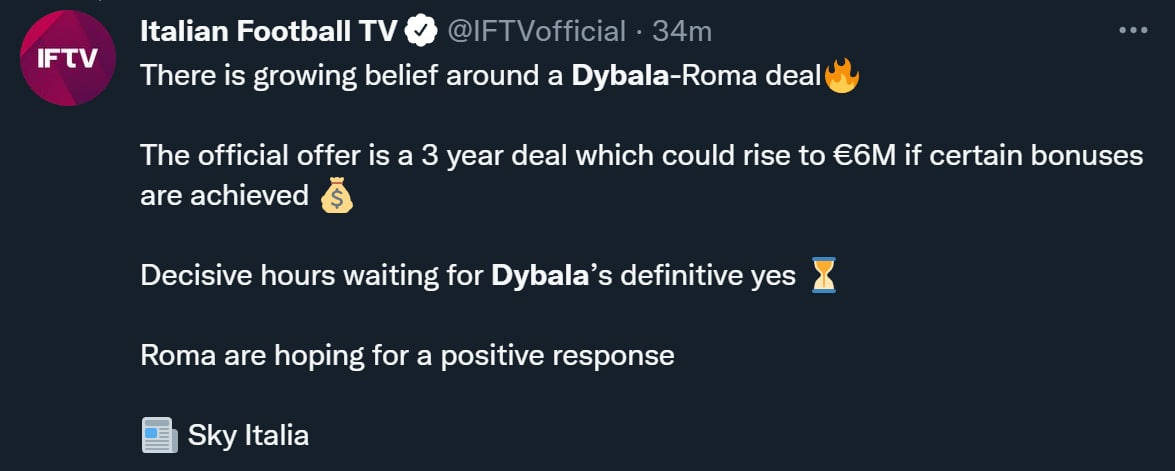1175x471 pixels.
Task: Click the Sky Italia source text
Action: click(x=248, y=436)
